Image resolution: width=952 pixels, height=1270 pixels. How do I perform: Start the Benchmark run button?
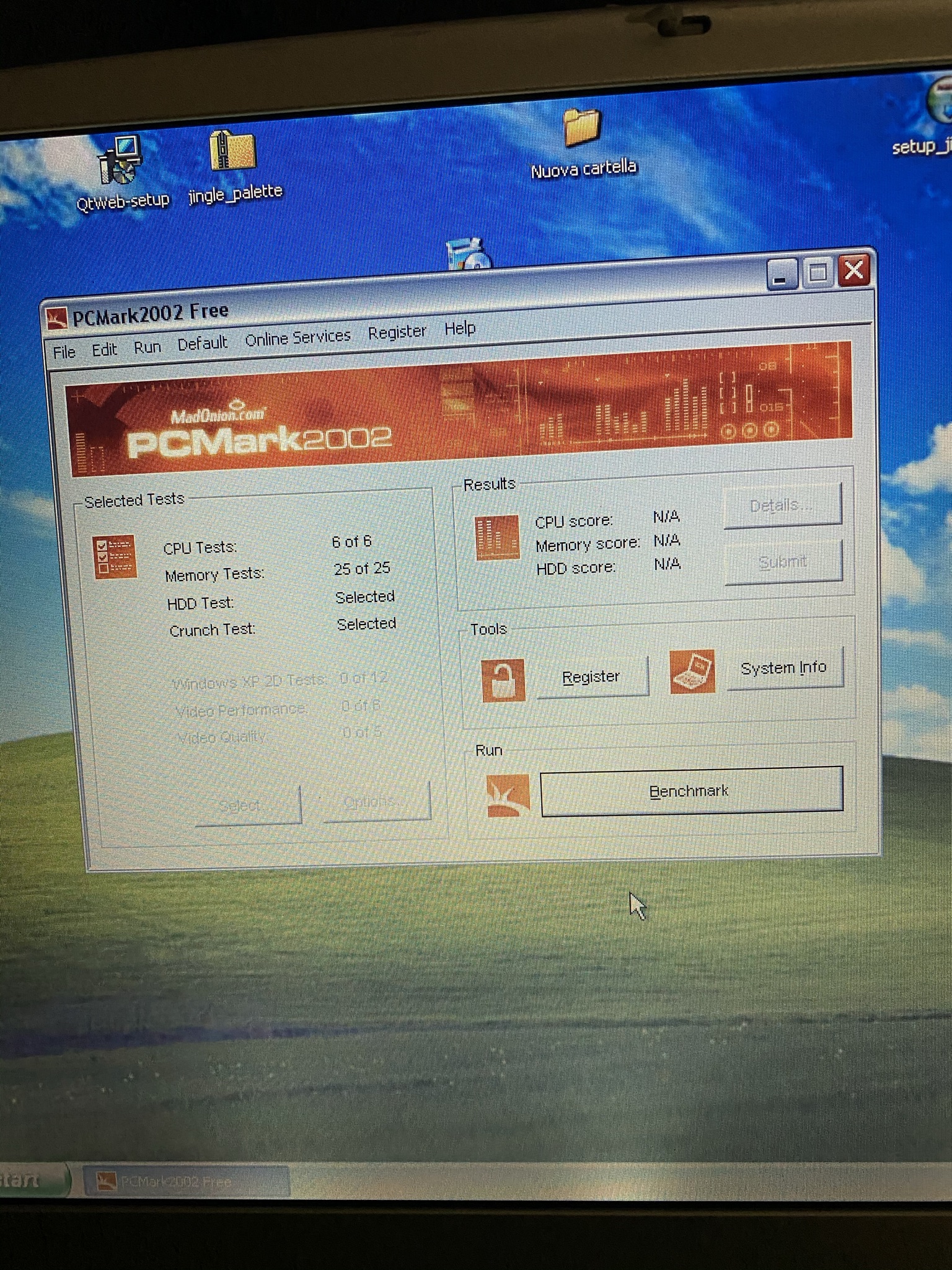692,791
